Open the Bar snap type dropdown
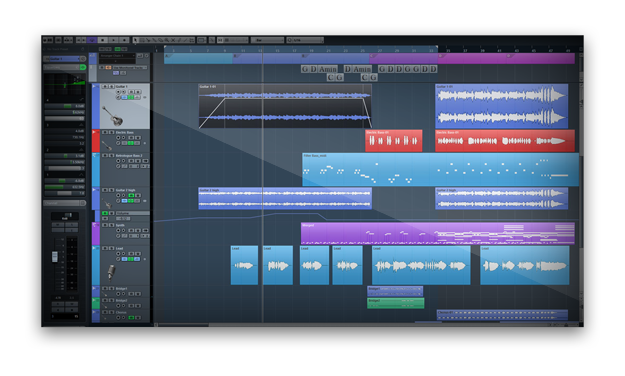This screenshot has width=625, height=376. tap(267, 40)
